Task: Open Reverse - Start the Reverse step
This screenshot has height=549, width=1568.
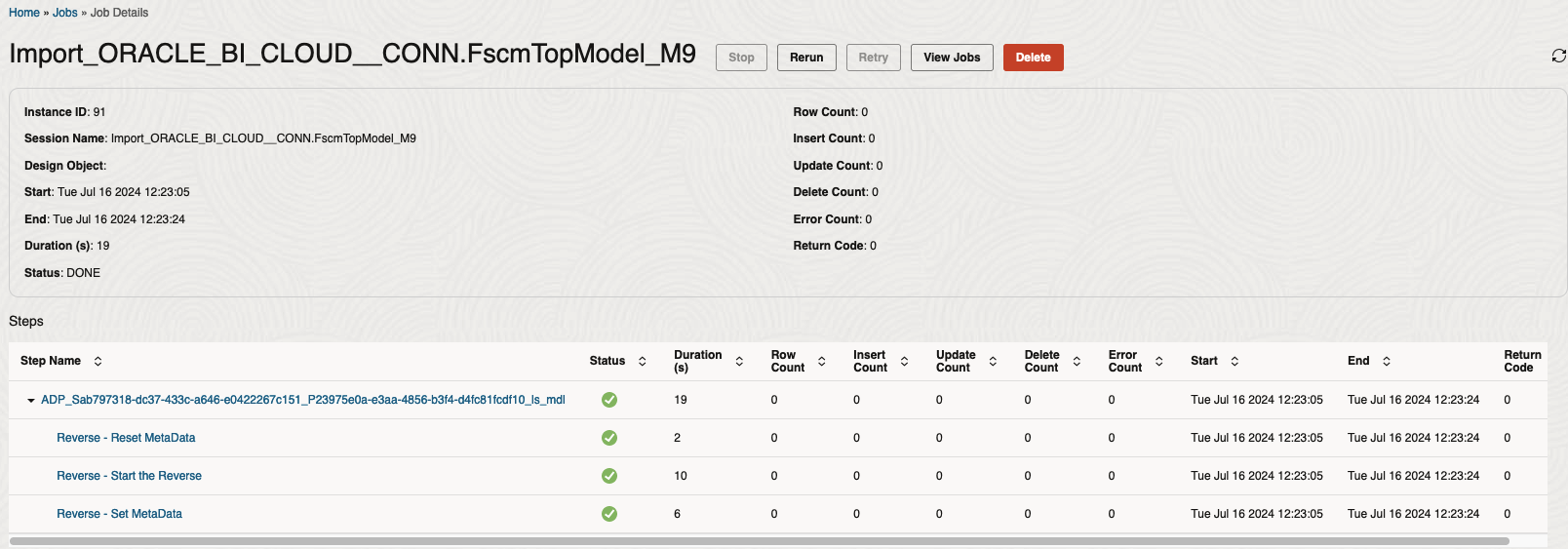Action: click(129, 476)
